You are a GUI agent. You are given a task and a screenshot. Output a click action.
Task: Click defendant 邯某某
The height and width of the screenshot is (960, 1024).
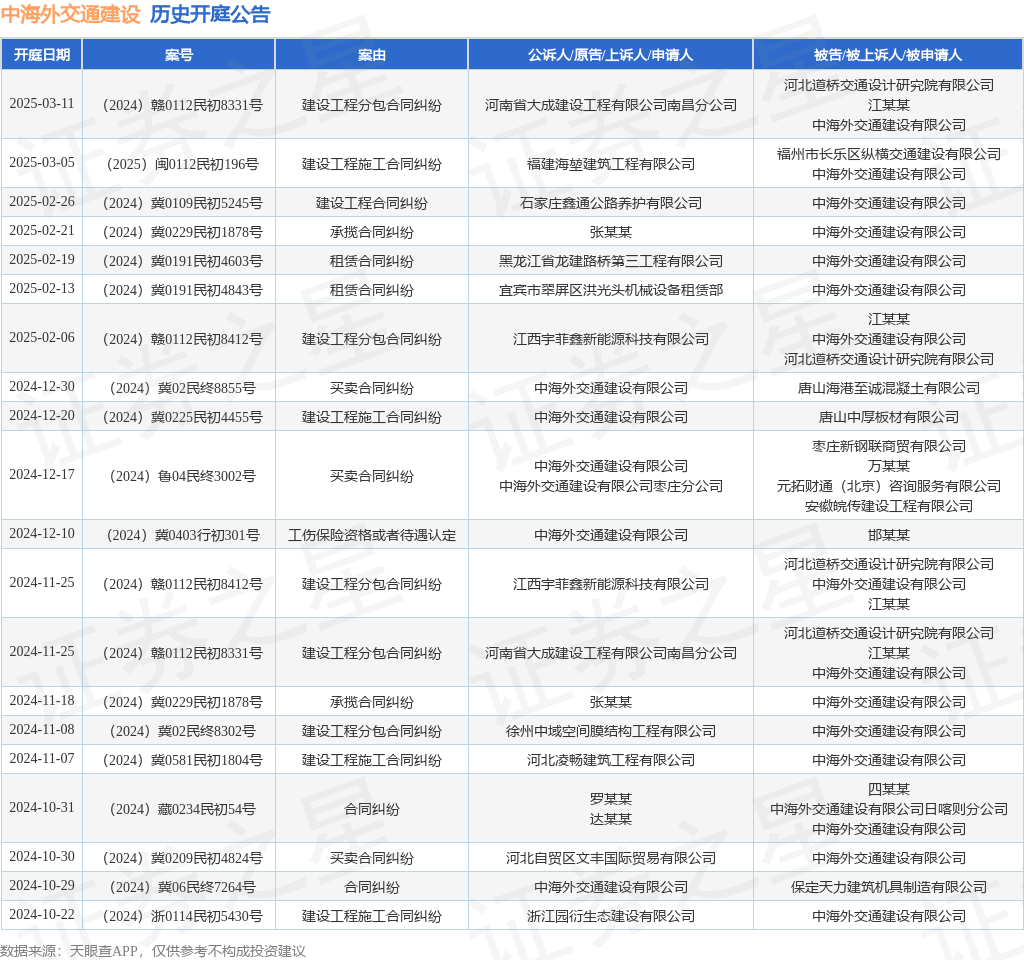pos(888,535)
